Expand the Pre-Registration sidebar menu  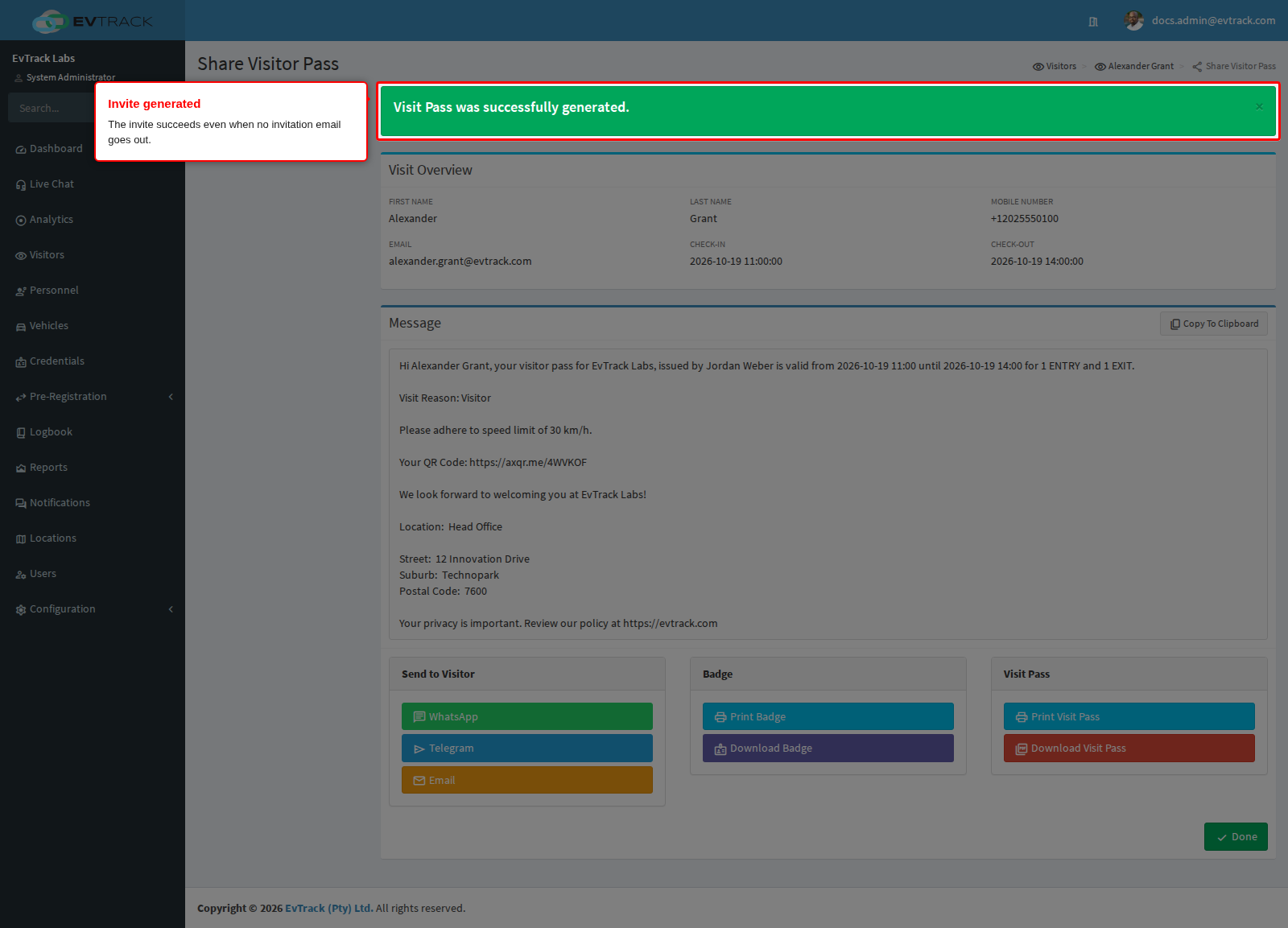pos(93,397)
